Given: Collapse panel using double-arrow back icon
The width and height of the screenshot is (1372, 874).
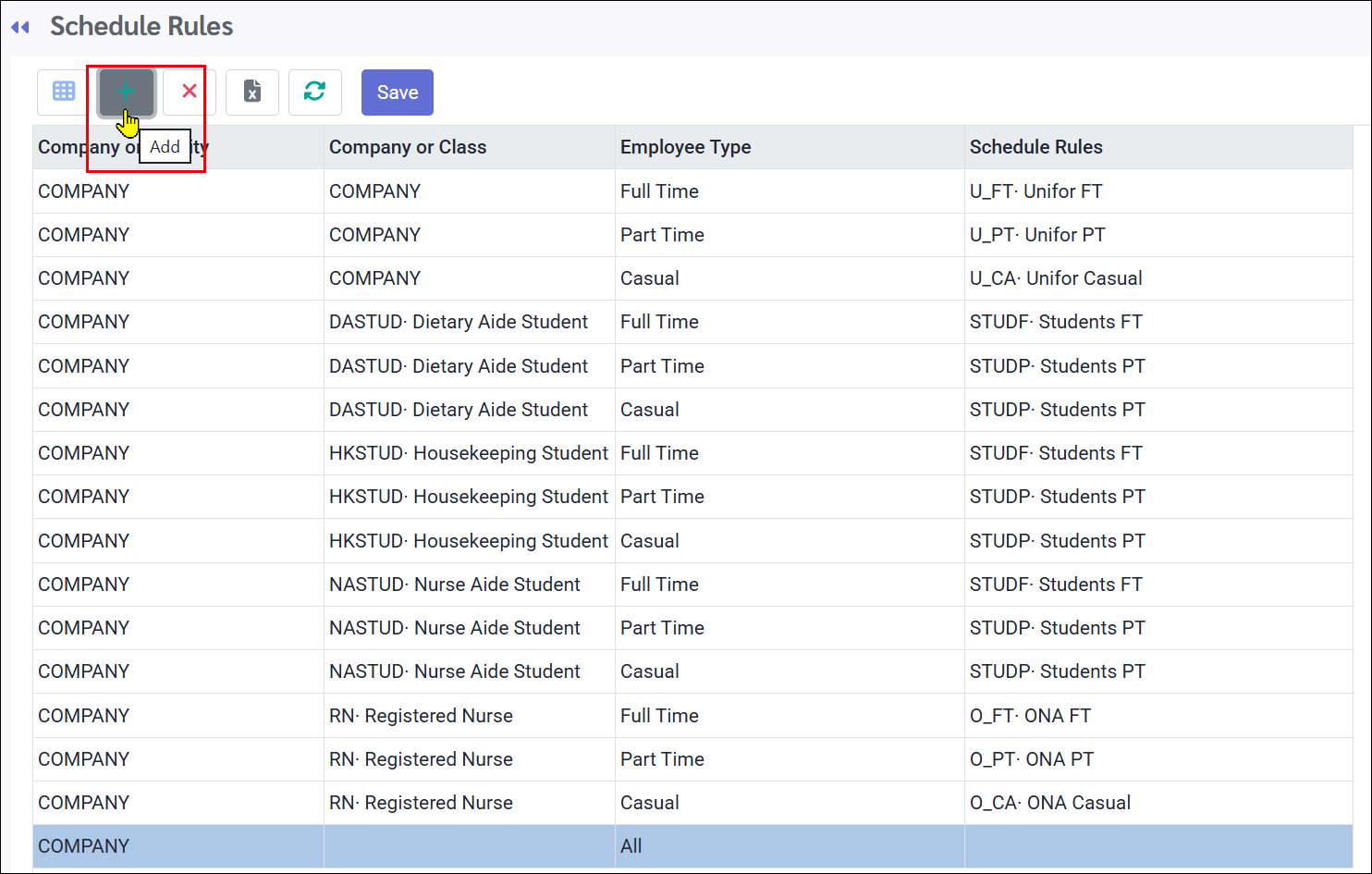Looking at the screenshot, I should coord(20,28).
